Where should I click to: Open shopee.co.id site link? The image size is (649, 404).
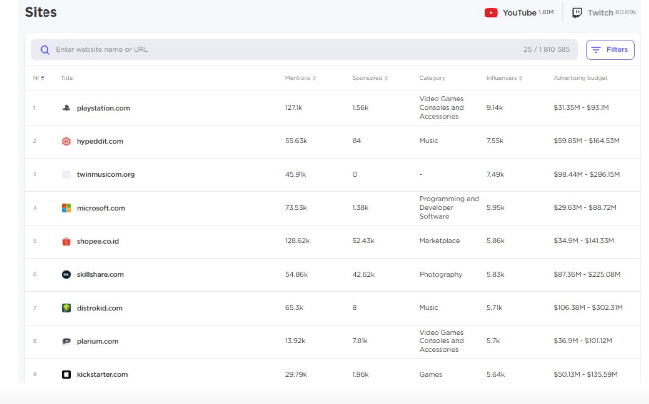98,241
